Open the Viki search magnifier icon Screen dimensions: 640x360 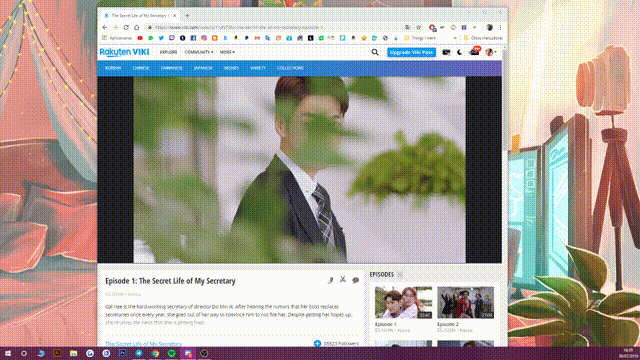coord(375,52)
